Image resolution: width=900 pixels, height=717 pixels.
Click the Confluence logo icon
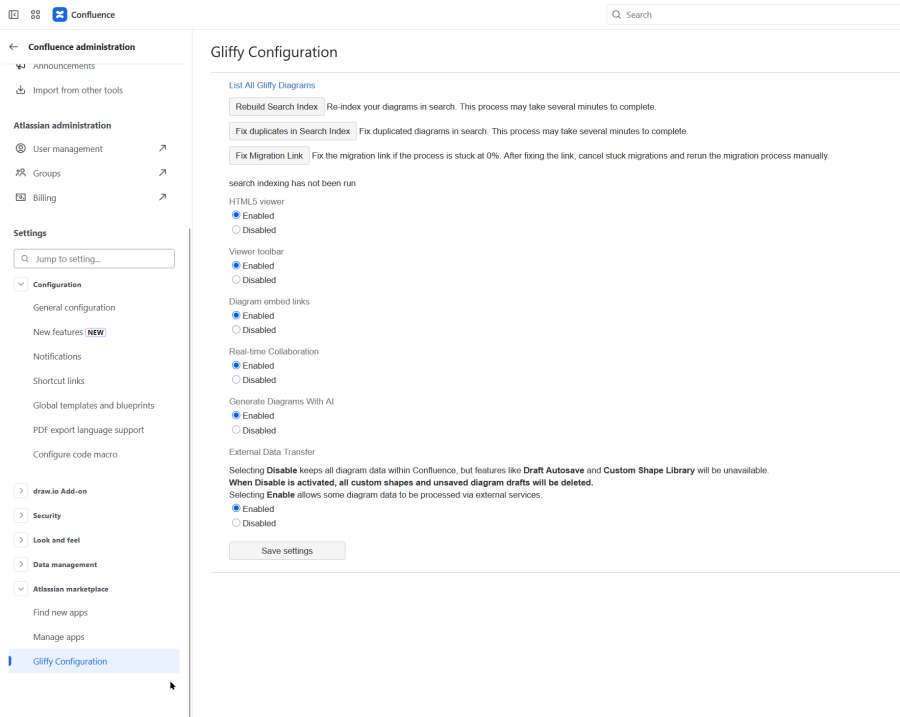tap(60, 15)
